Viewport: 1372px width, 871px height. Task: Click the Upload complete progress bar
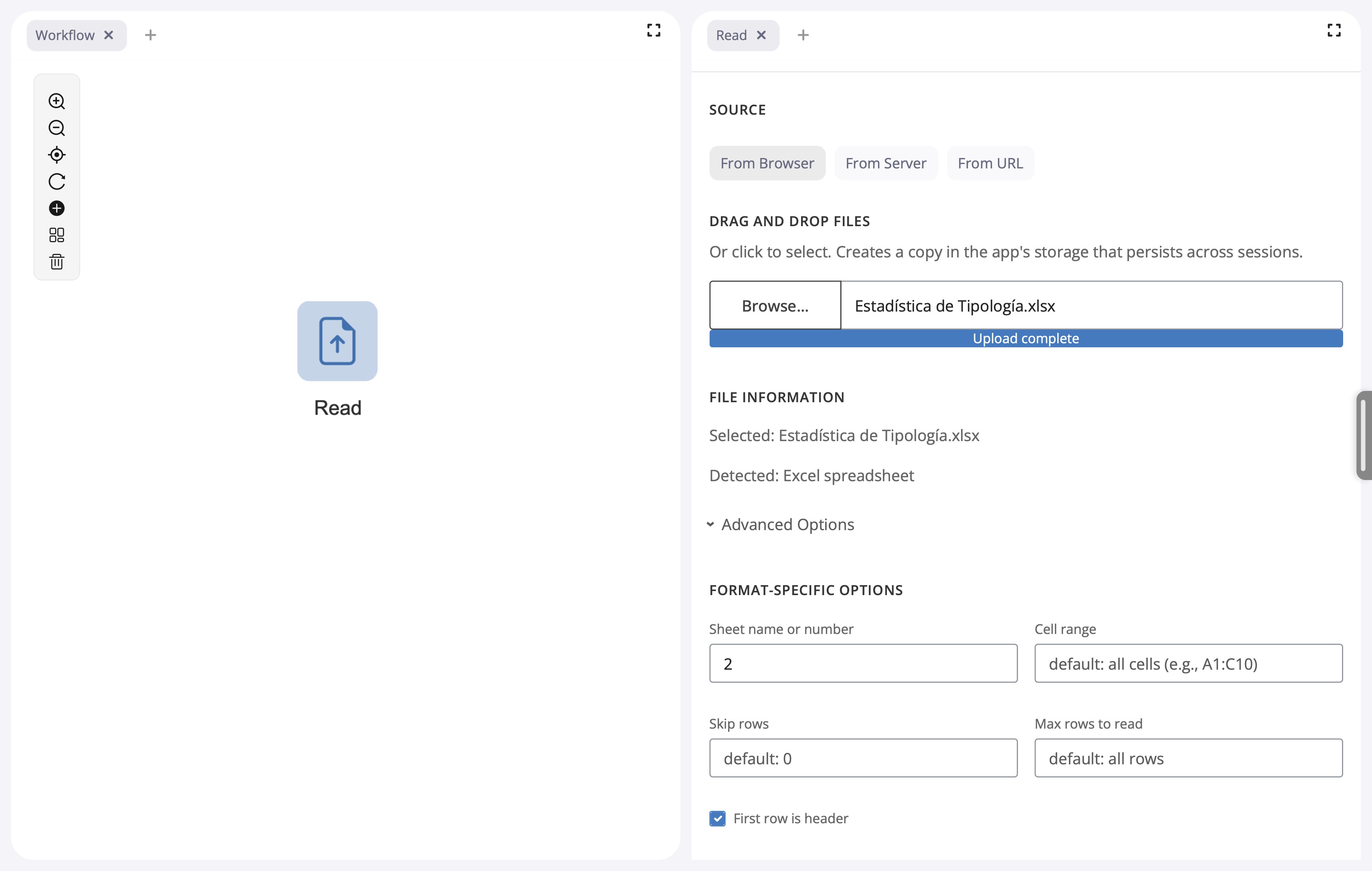[x=1025, y=338]
